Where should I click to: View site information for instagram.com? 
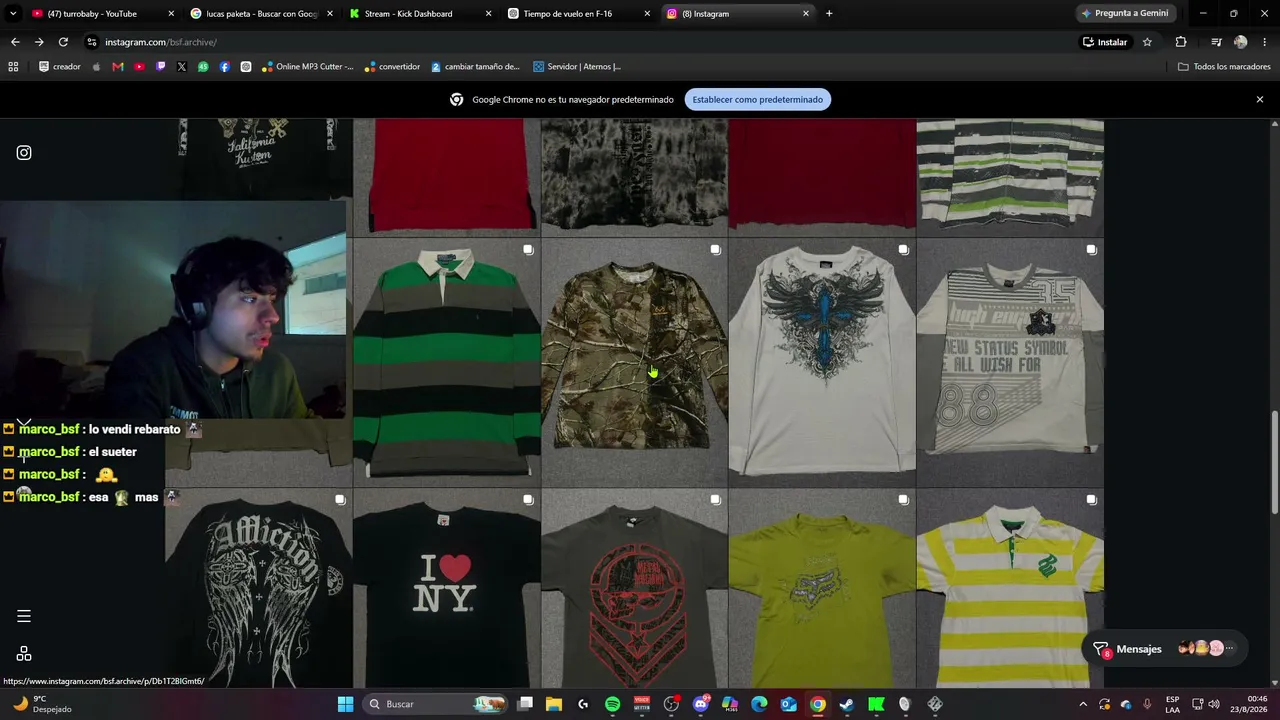(92, 42)
